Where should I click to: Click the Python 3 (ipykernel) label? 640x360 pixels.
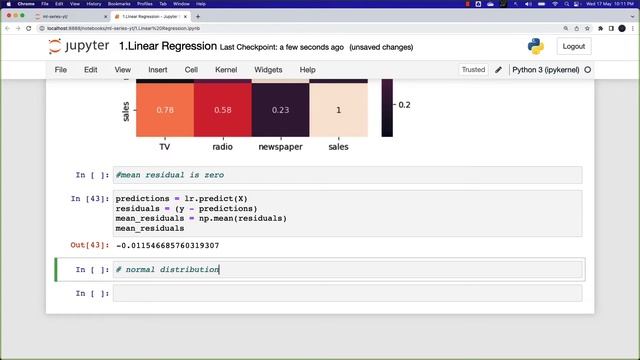point(546,70)
